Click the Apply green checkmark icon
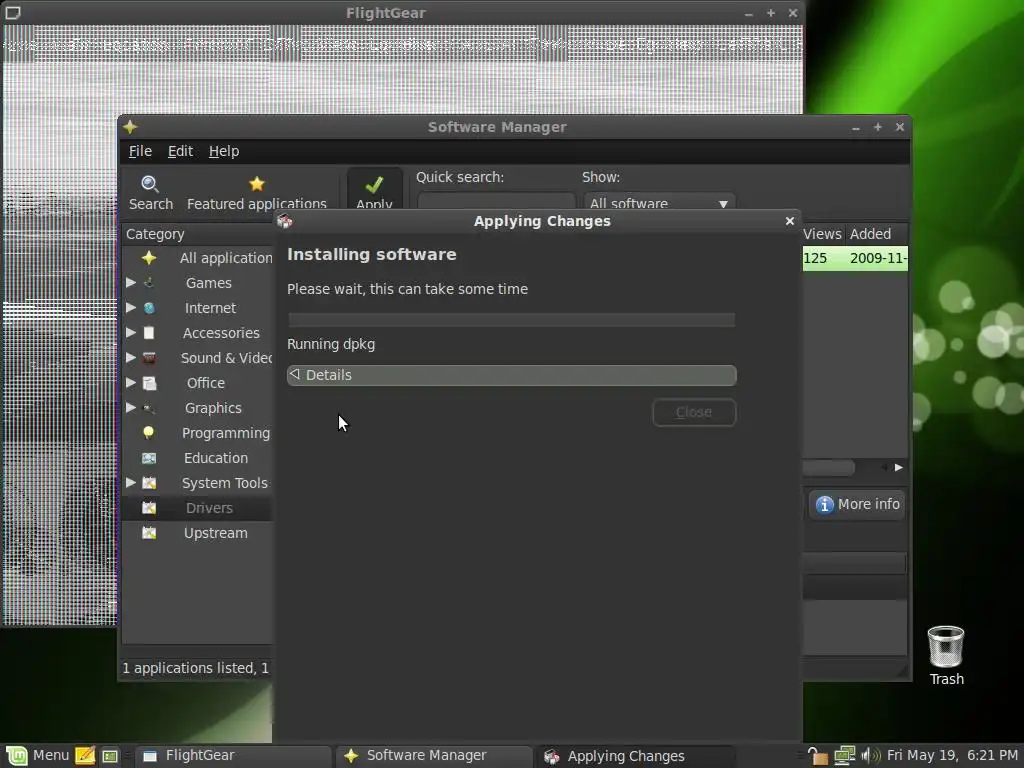Screen dimensions: 1024x768 (x=374, y=185)
